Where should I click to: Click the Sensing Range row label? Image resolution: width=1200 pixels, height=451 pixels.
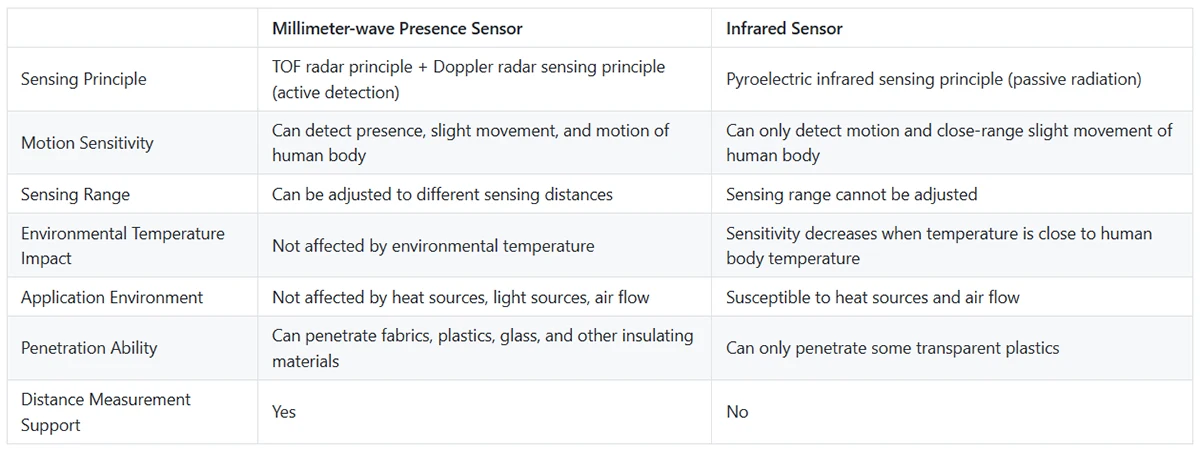pyautogui.click(x=75, y=194)
